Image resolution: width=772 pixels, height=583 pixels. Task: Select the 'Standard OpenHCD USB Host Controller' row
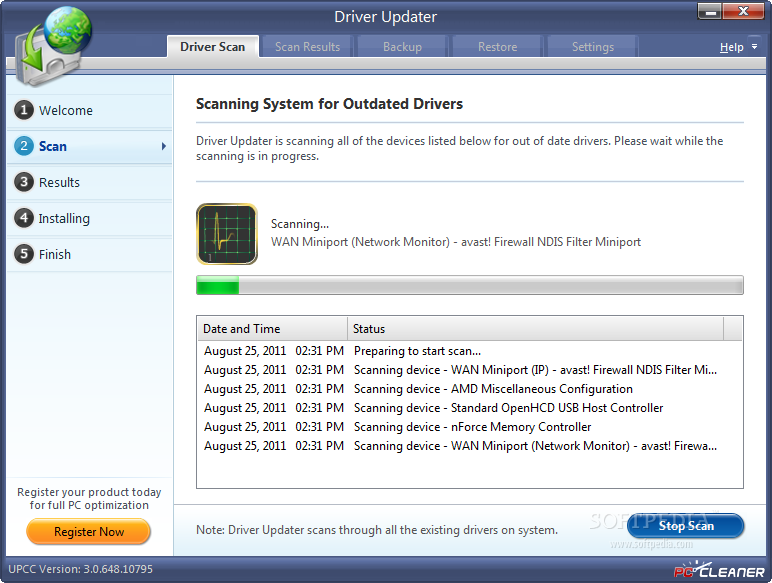(470, 408)
